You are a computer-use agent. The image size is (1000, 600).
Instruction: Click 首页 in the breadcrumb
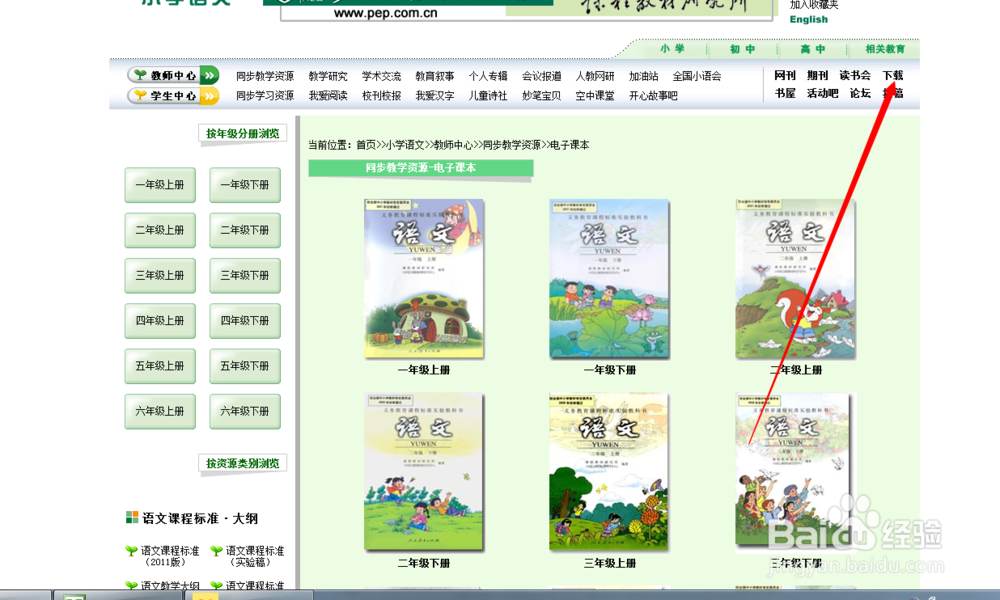(x=365, y=145)
